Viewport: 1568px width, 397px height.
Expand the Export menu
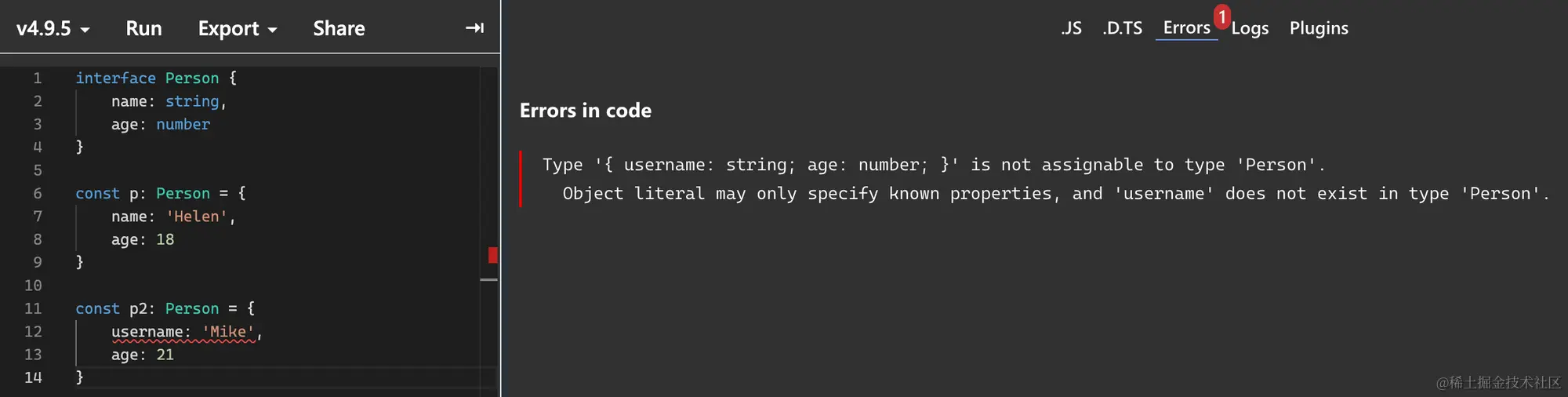[237, 28]
